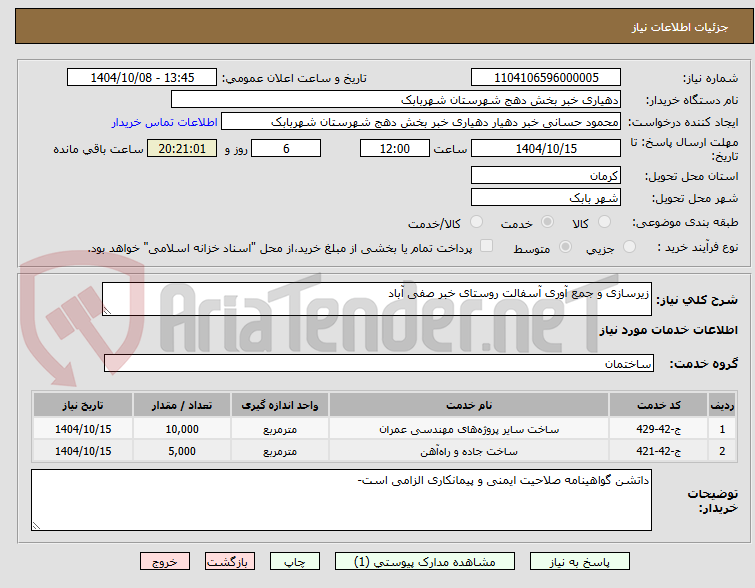Click the ایجاد کننده درخواست field
The width and height of the screenshot is (755, 588).
[x=421, y=122]
